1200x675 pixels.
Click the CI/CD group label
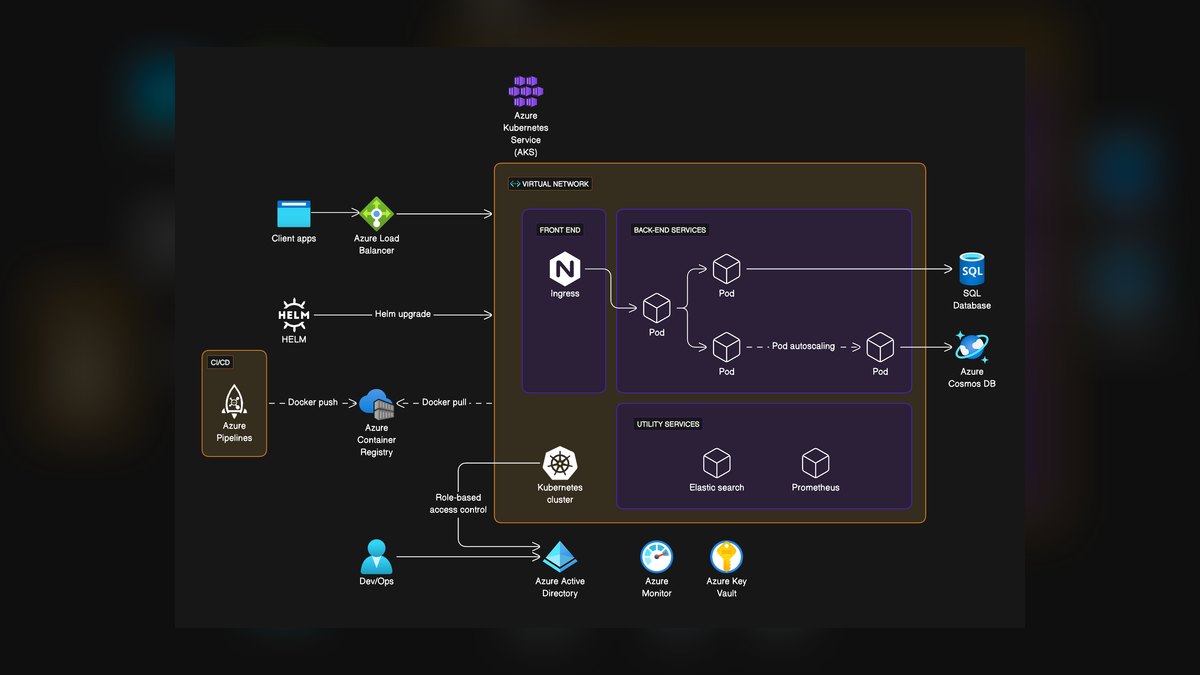point(221,363)
